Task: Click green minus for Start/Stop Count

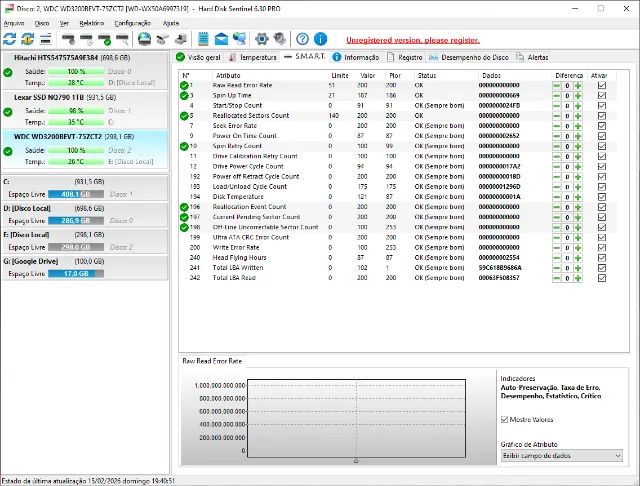Action: click(x=556, y=106)
